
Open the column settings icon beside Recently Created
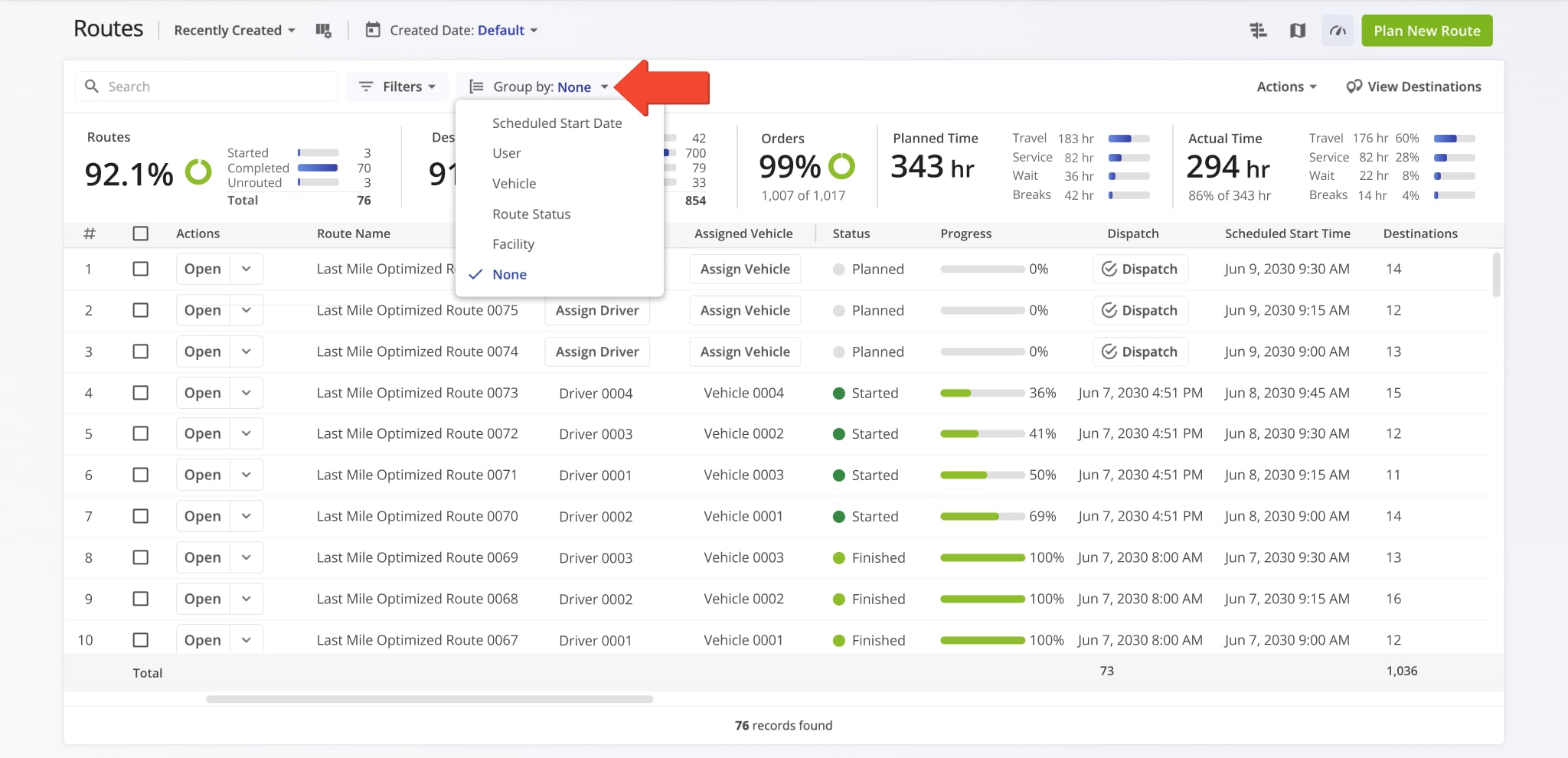tap(324, 30)
